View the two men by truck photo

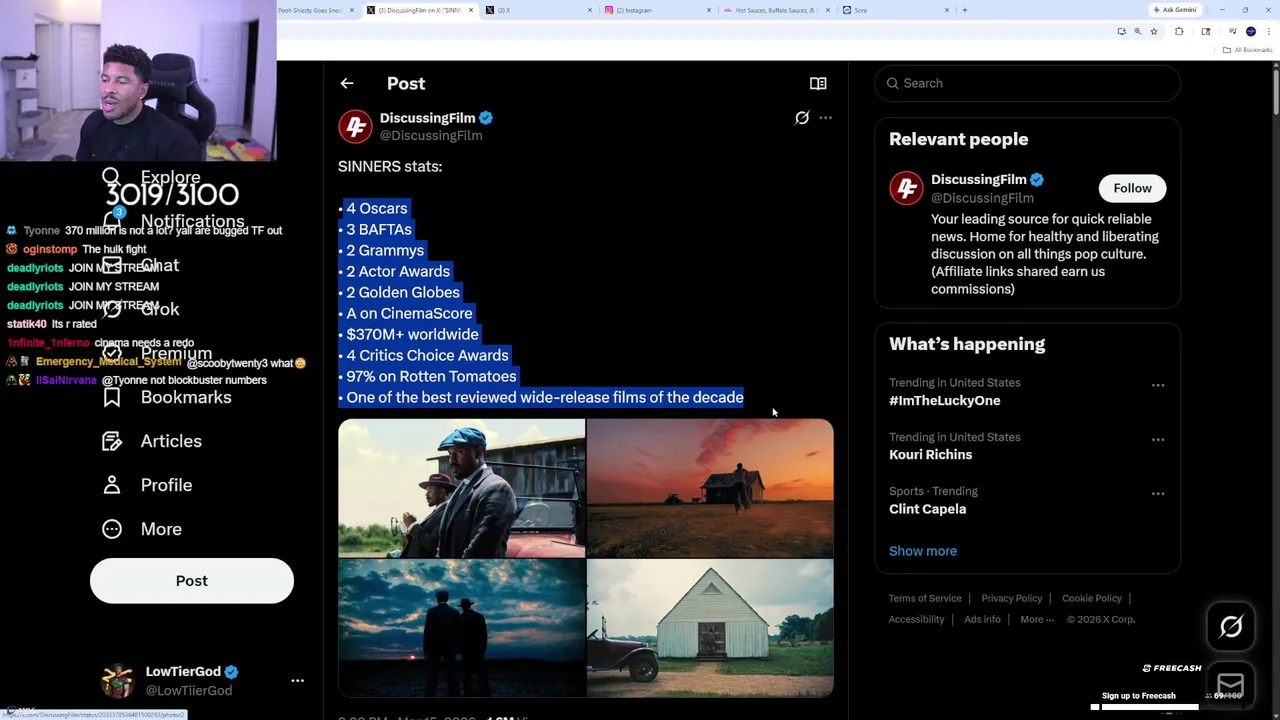pyautogui.click(x=461, y=488)
